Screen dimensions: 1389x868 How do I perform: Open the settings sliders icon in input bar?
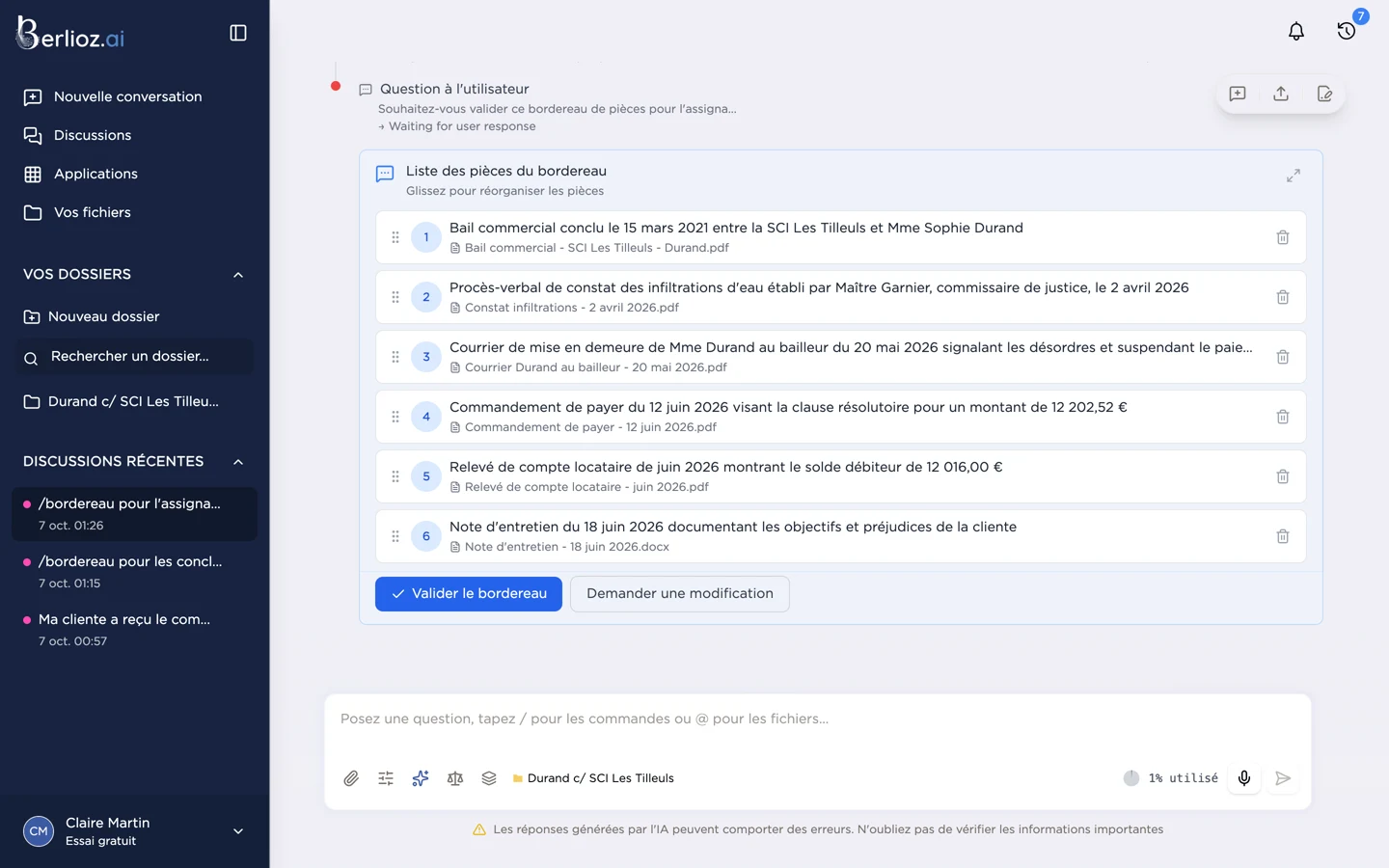click(386, 778)
